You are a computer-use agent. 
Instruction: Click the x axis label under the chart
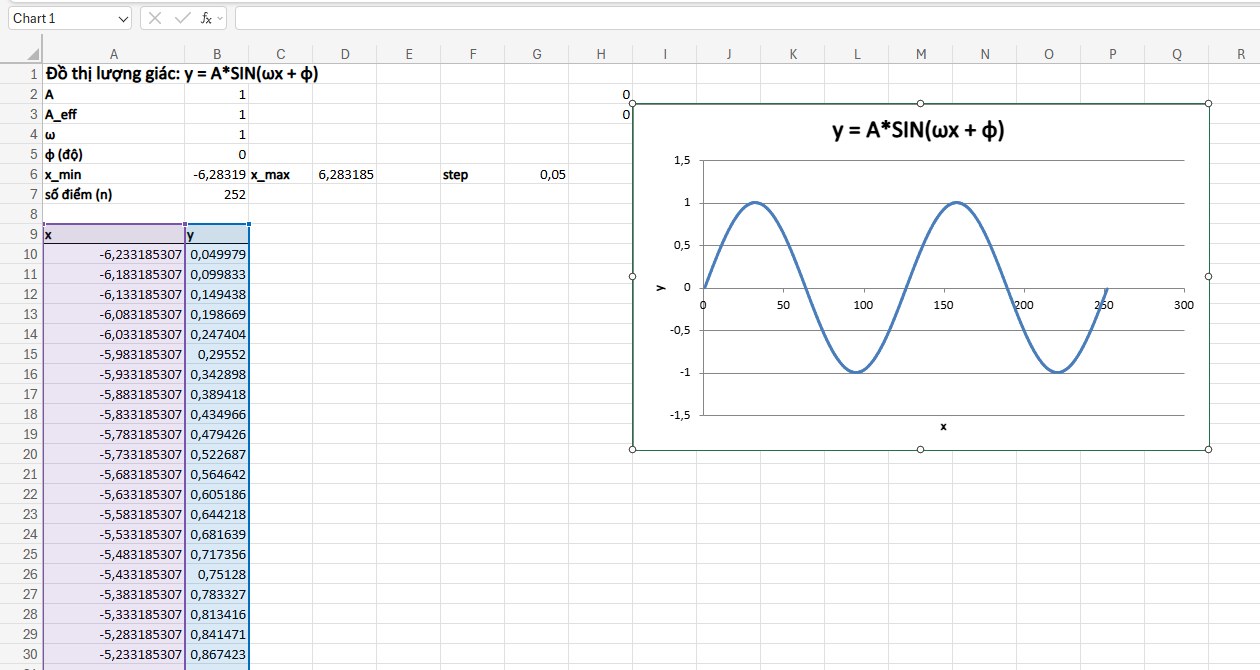click(942, 427)
